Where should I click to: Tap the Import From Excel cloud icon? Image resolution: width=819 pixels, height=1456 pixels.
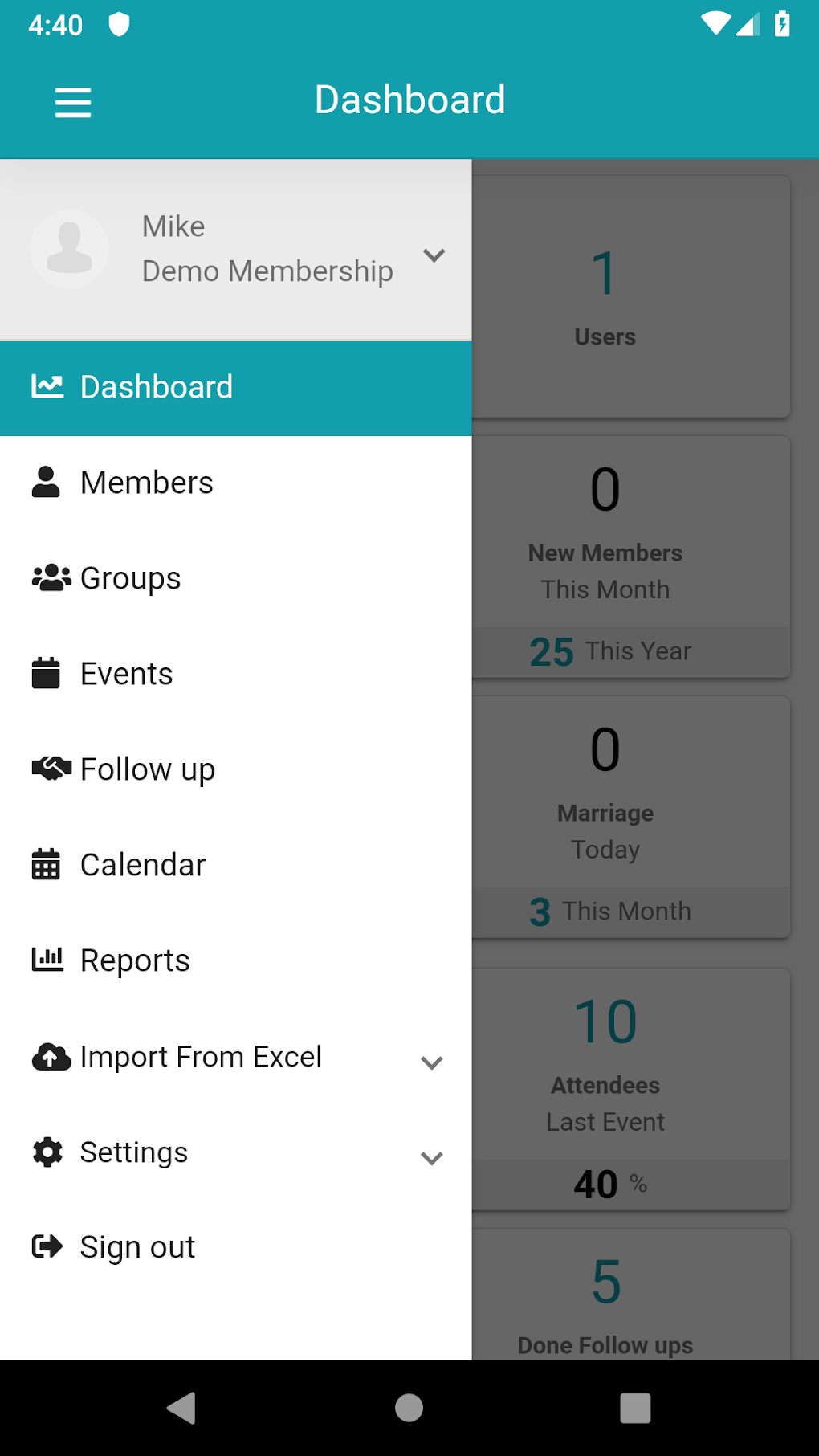(51, 1057)
